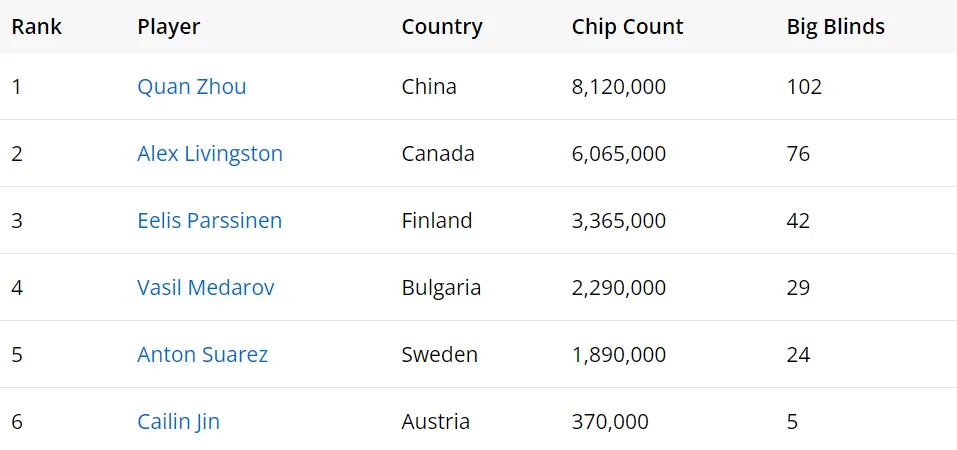Open Eelis Parssinen's profile link
957x450 pixels.
209,221
